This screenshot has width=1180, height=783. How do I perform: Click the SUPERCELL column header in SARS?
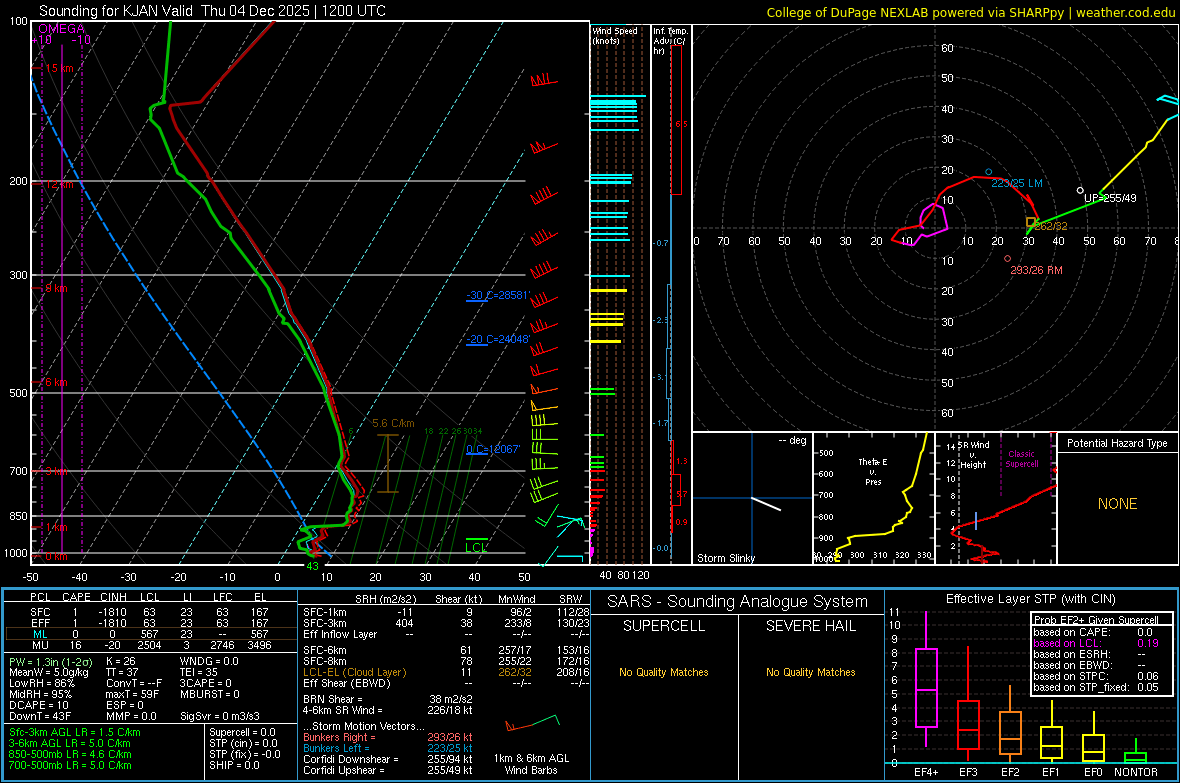point(664,626)
